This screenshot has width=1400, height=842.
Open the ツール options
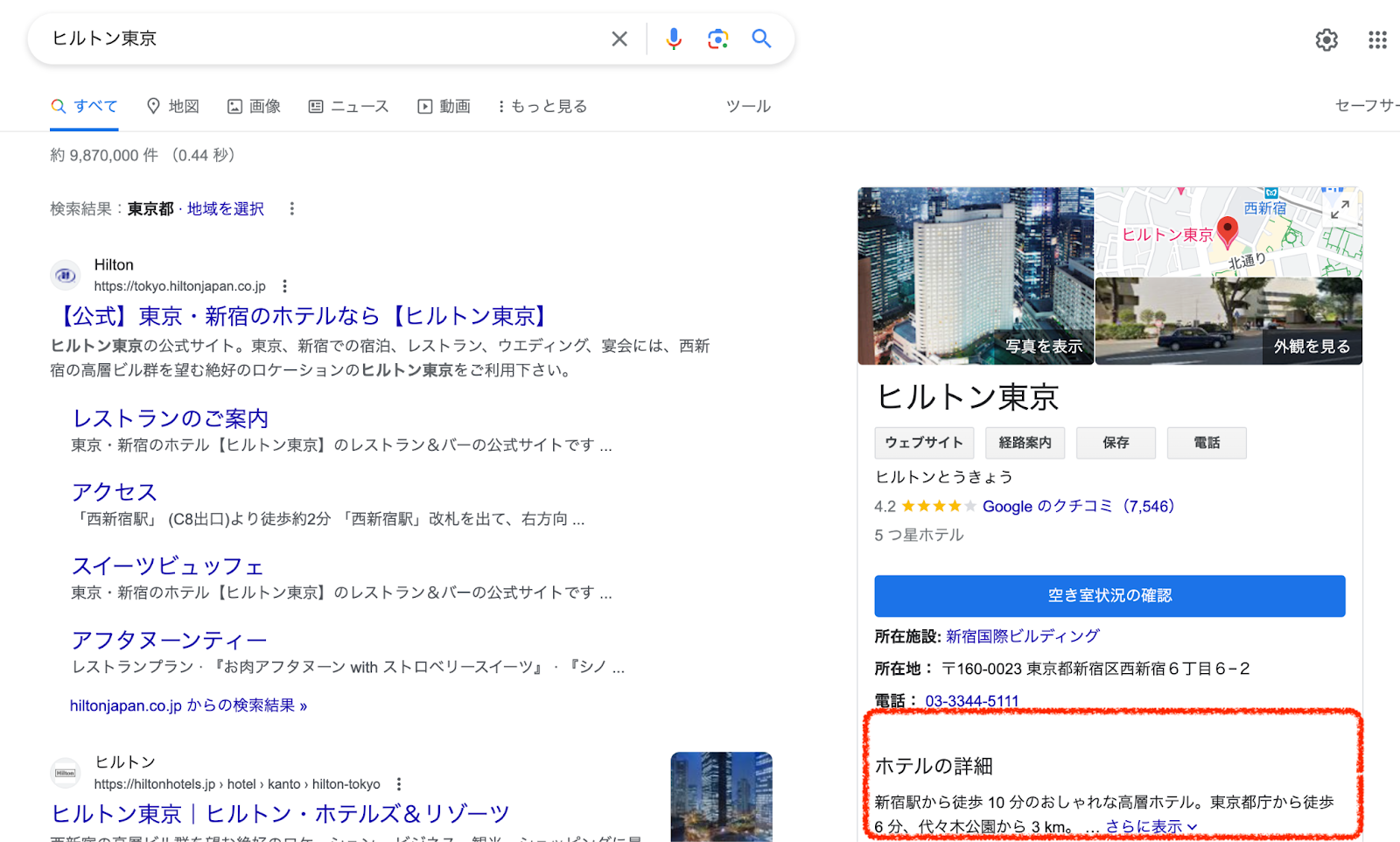point(748,106)
